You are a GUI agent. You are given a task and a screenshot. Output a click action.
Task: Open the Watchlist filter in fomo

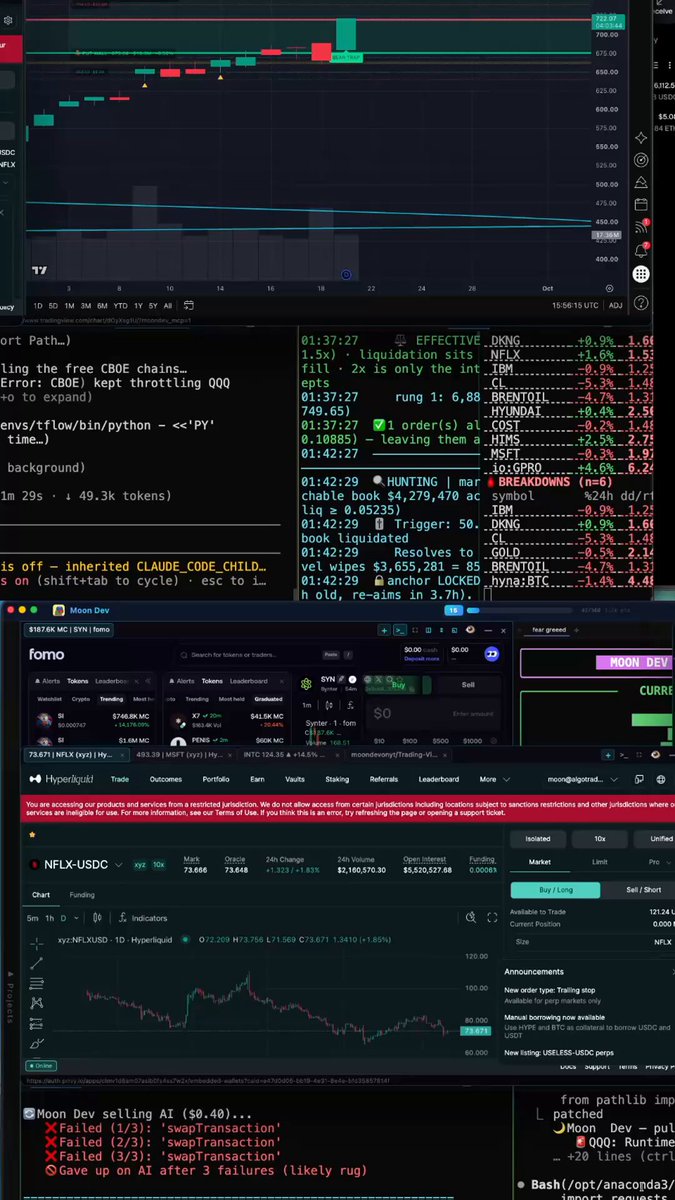[50, 699]
